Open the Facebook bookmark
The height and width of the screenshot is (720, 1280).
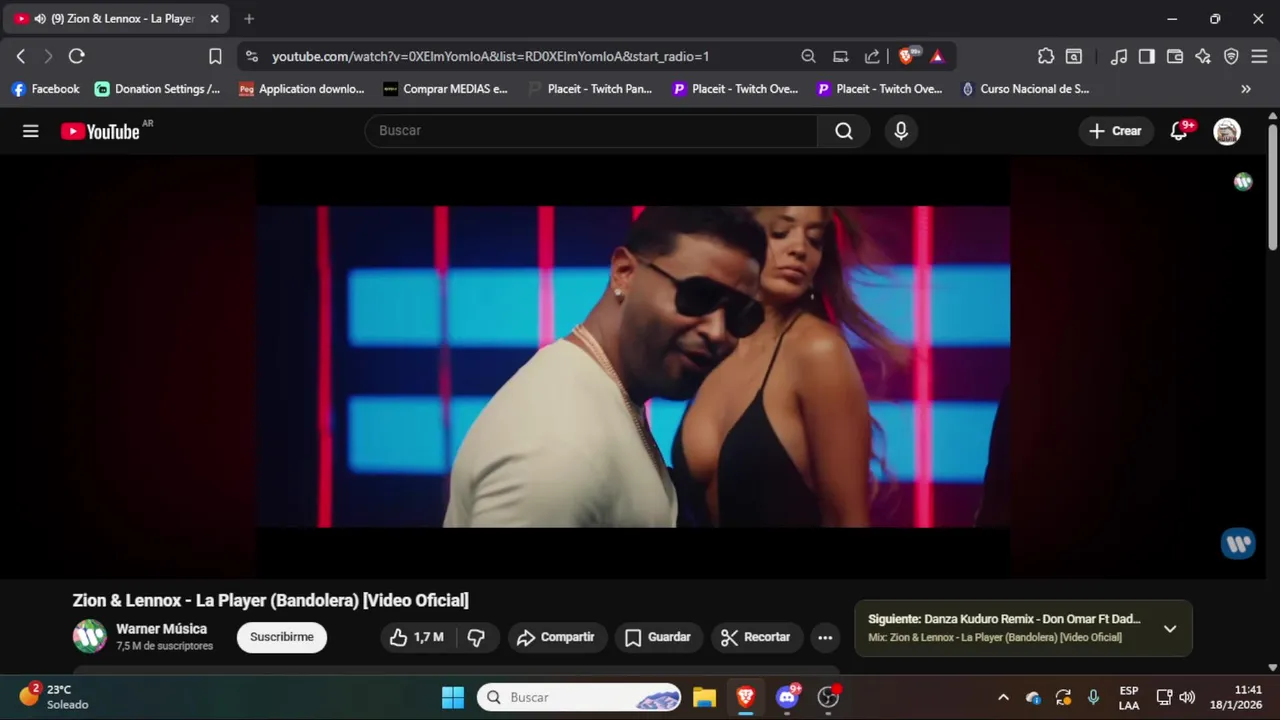click(46, 89)
